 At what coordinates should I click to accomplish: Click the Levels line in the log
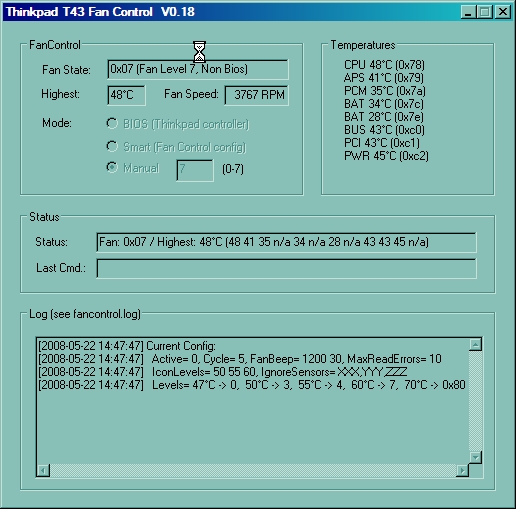click(252, 385)
